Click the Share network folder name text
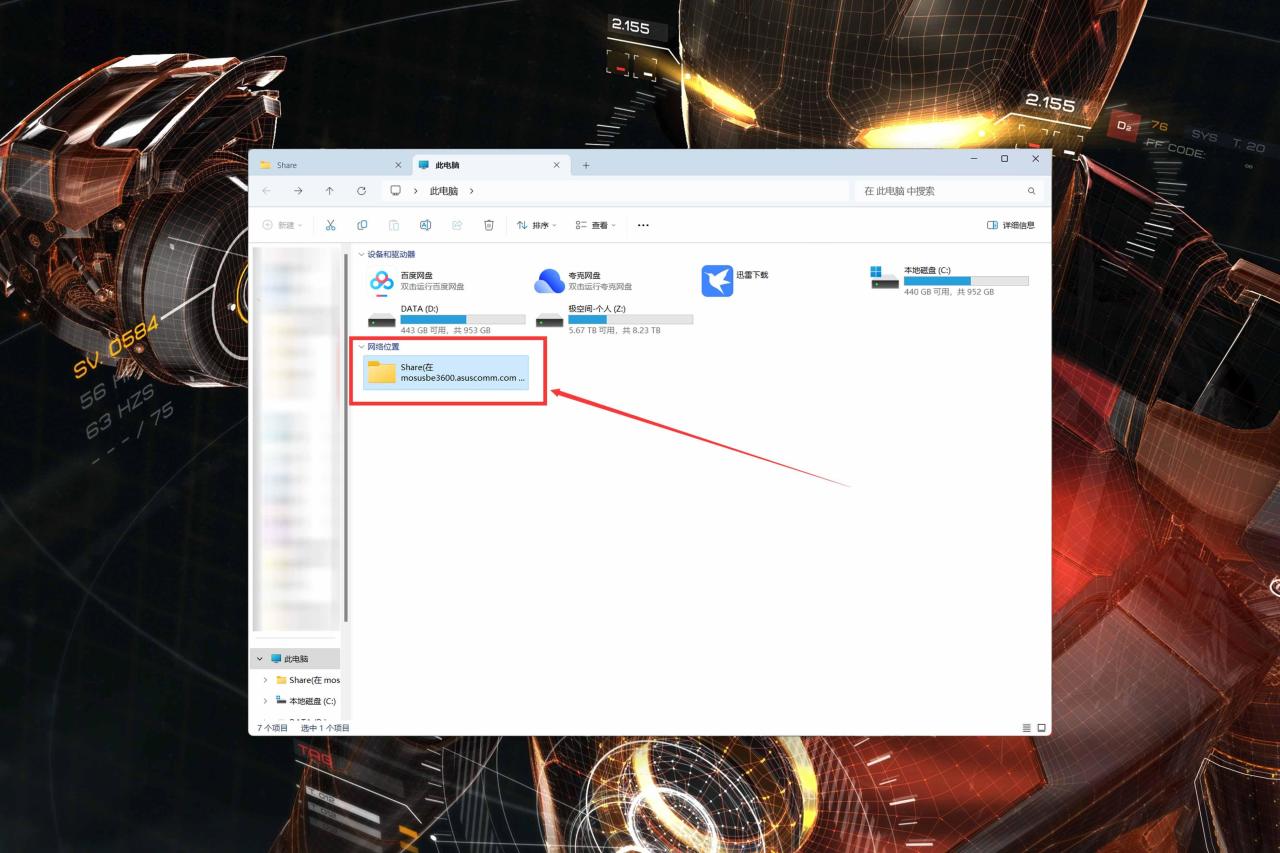The width and height of the screenshot is (1280, 853). [x=463, y=373]
